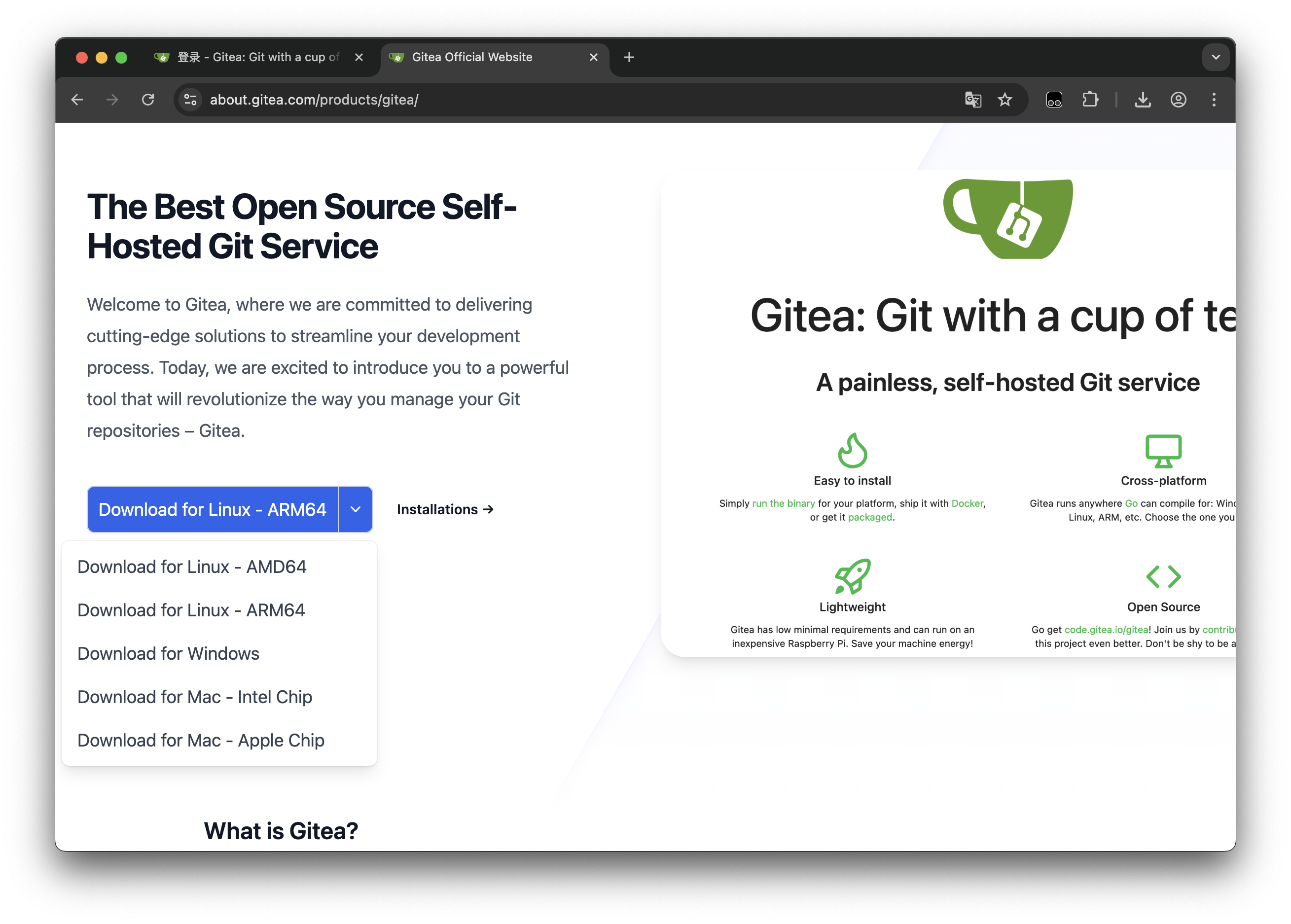The image size is (1291, 924).
Task: Click the address bar URL field
Action: coord(512,100)
